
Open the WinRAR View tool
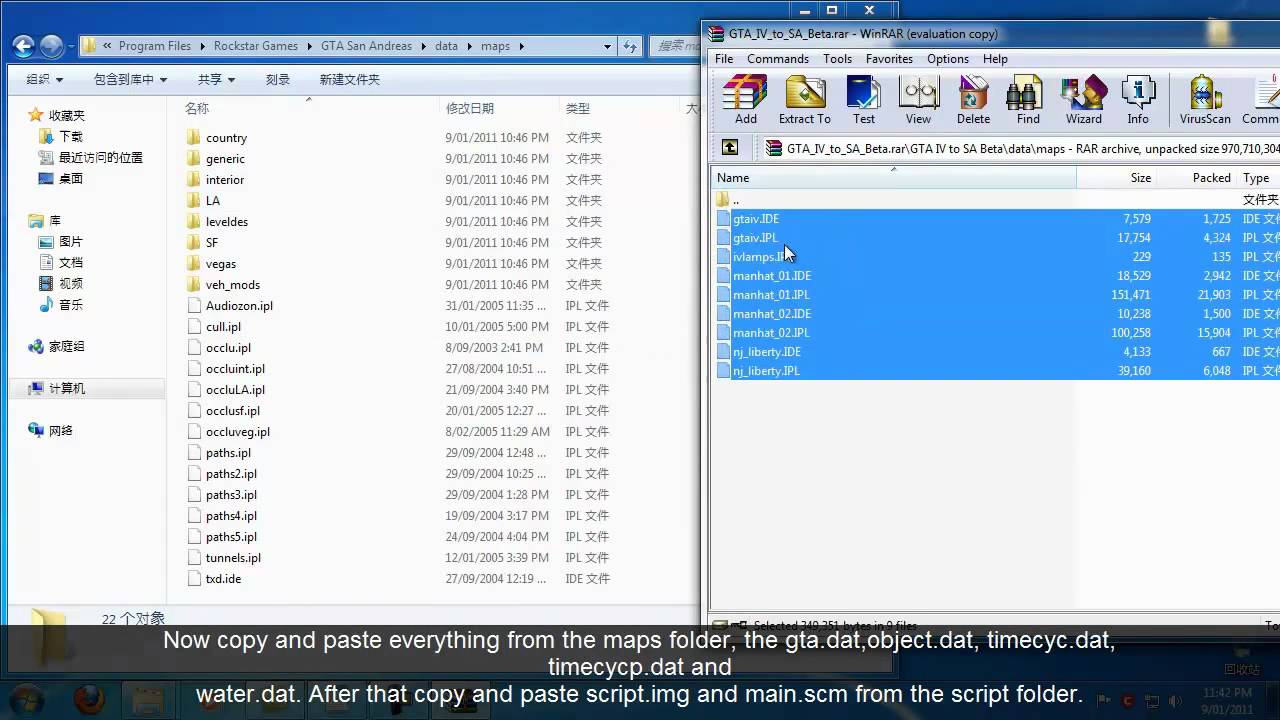coord(918,100)
